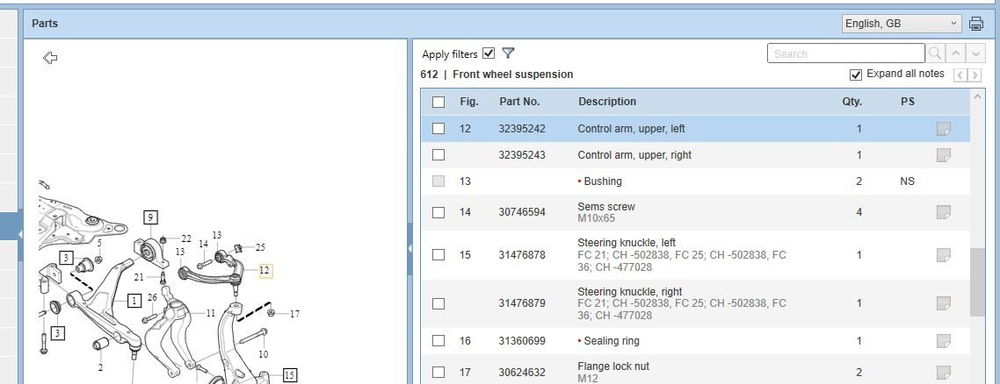The width and height of the screenshot is (1000, 384).
Task: Tick checkbox for Sealing ring 31360699
Action: [438, 341]
